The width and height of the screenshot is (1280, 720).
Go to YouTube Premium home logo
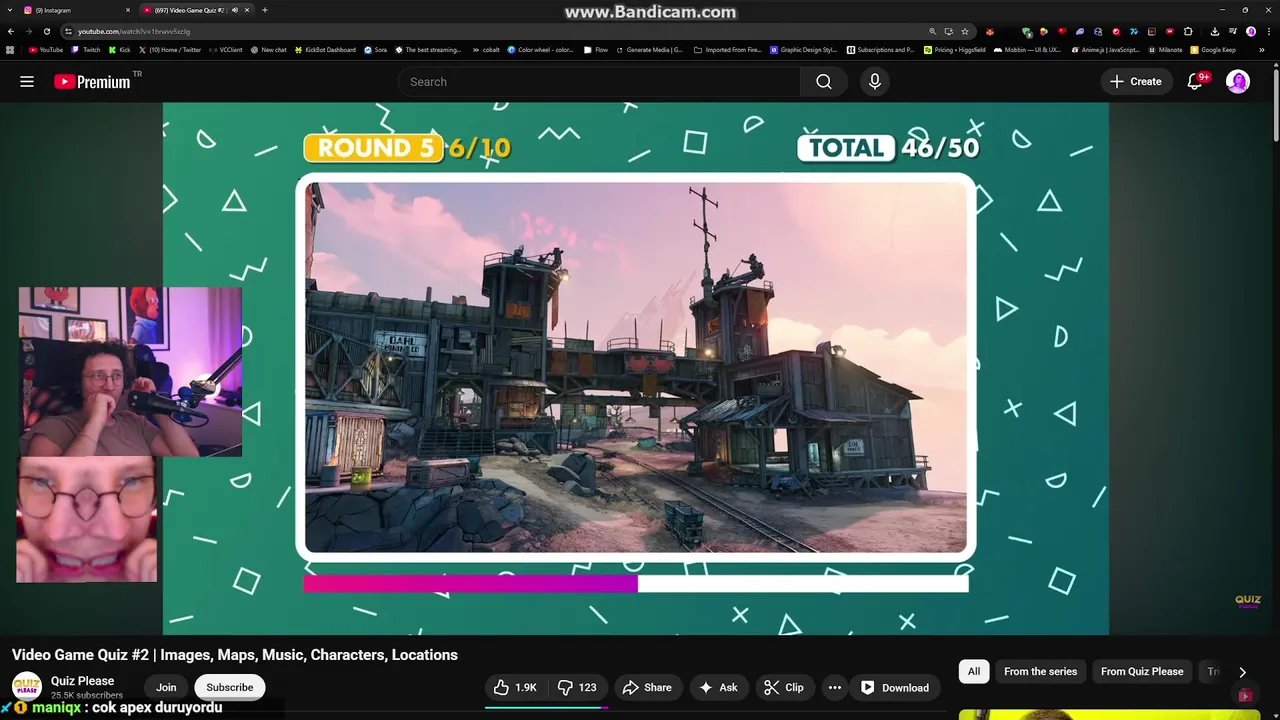click(x=92, y=82)
